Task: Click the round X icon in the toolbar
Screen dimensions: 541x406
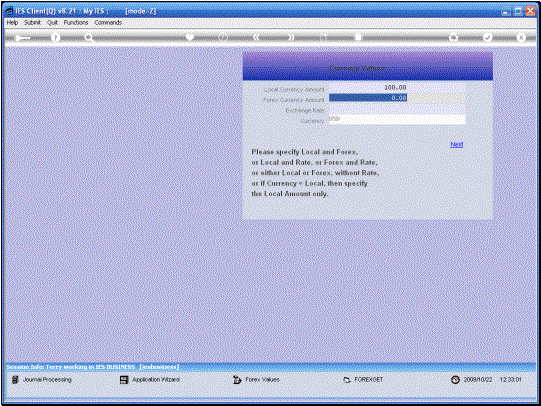Action: (x=521, y=37)
